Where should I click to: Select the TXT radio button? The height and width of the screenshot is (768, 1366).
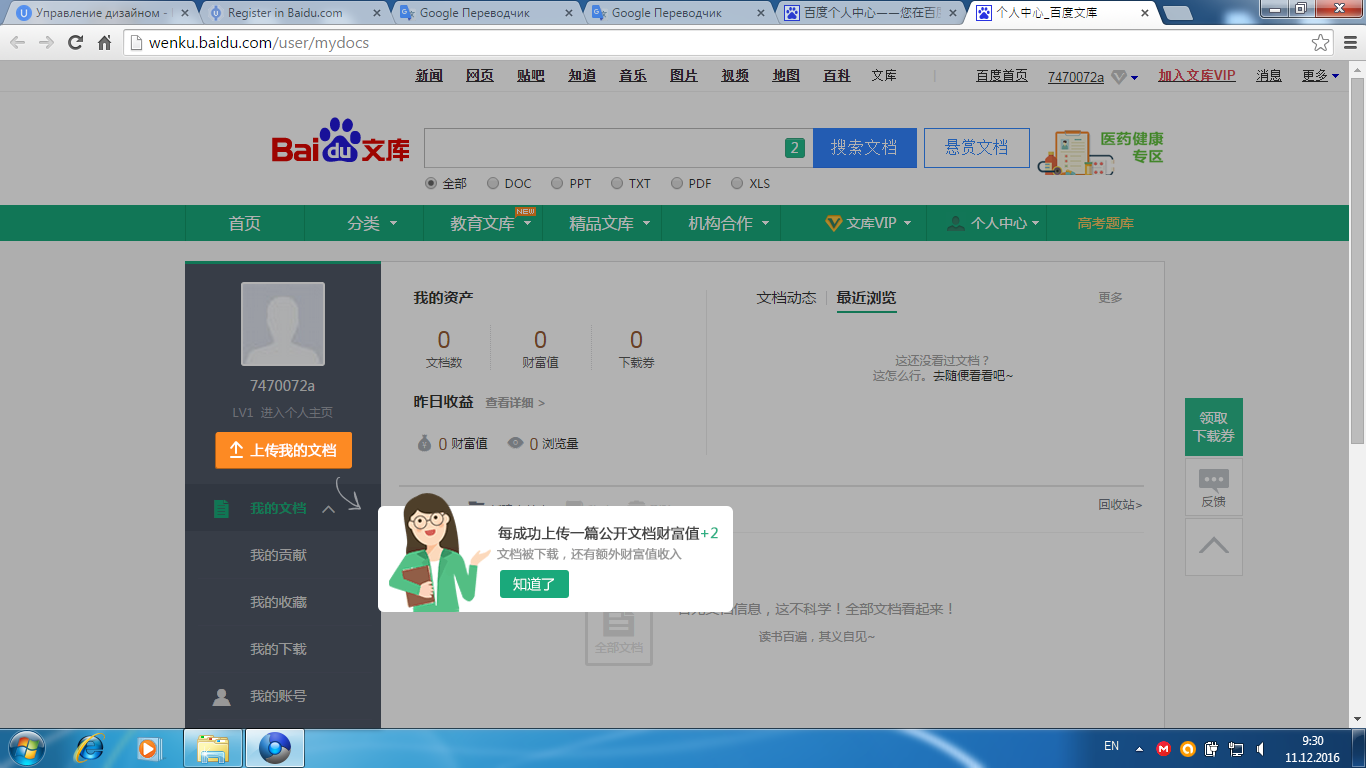point(617,183)
